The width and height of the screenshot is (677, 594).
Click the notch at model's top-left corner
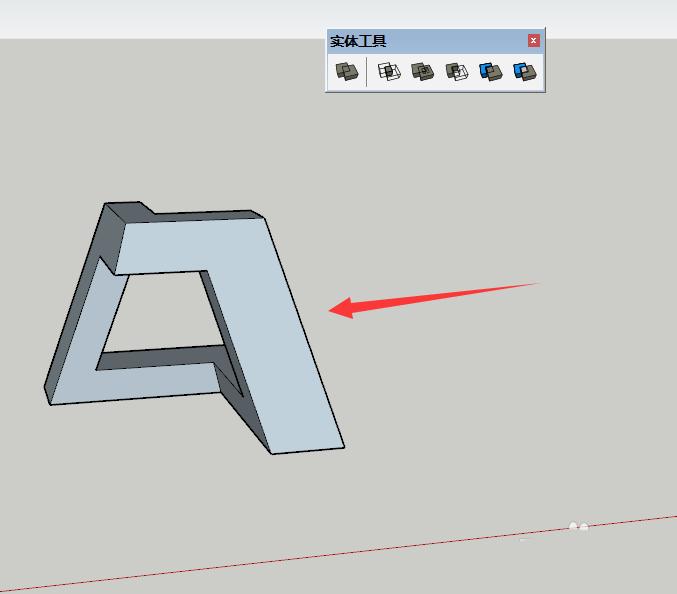point(146,209)
